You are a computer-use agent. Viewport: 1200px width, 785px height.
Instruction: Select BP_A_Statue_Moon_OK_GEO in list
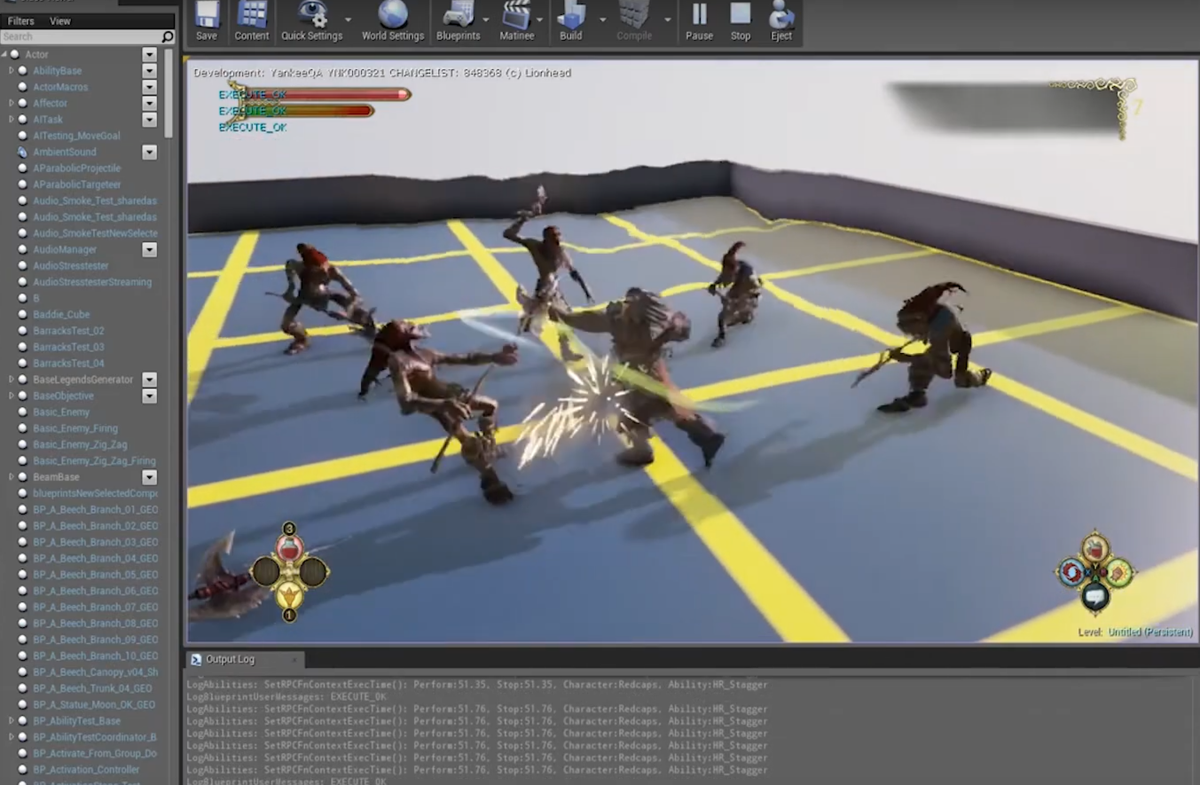pyautogui.click(x=93, y=704)
